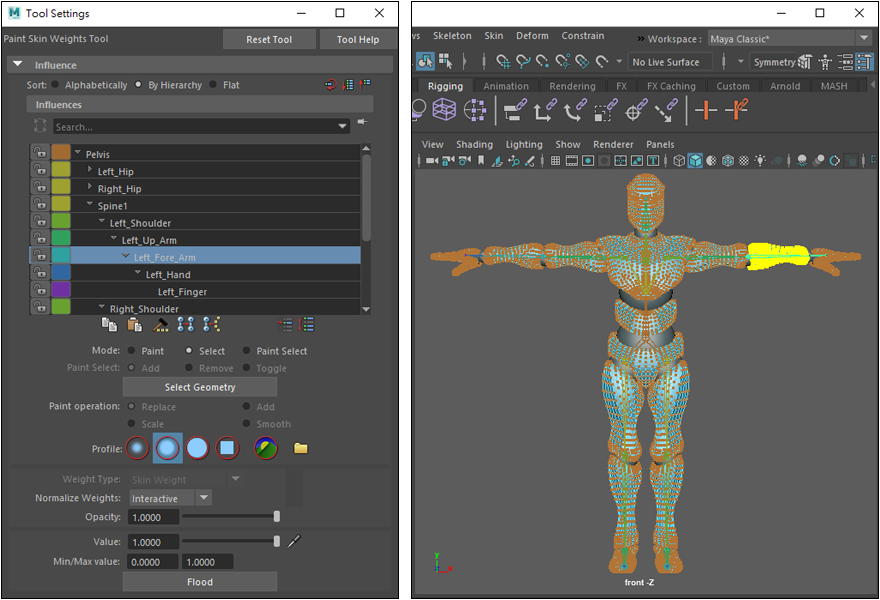Open the Normalize Weights dropdown
The width and height of the screenshot is (880, 600).
click(204, 498)
